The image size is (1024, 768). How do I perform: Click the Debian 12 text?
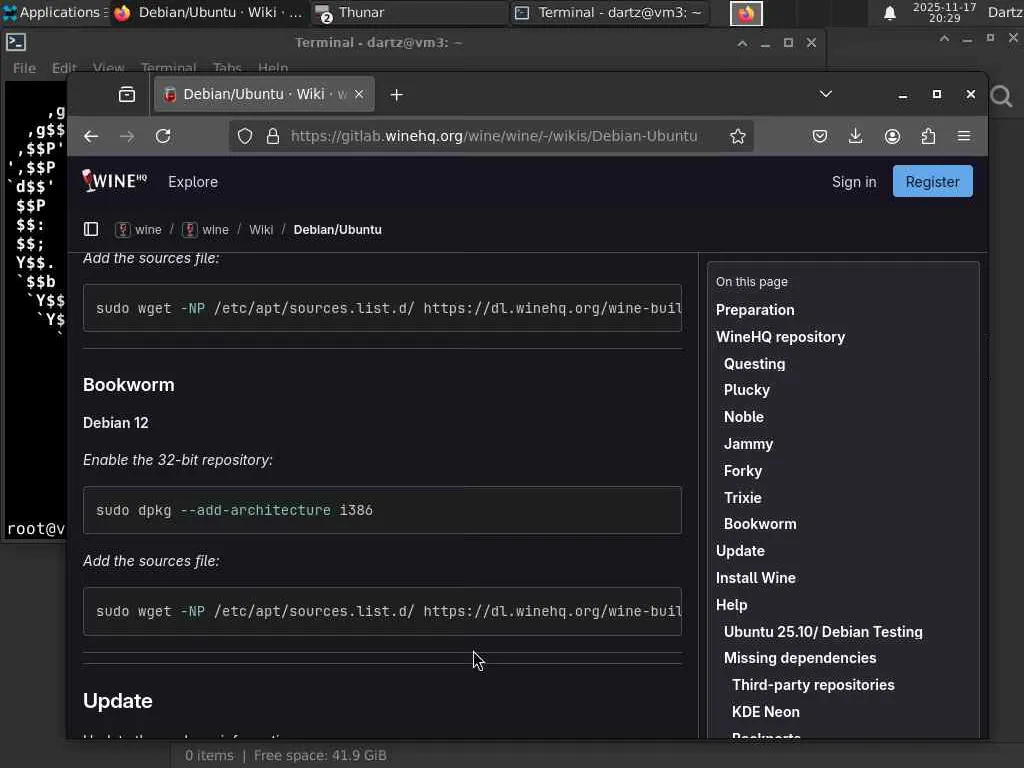click(116, 423)
